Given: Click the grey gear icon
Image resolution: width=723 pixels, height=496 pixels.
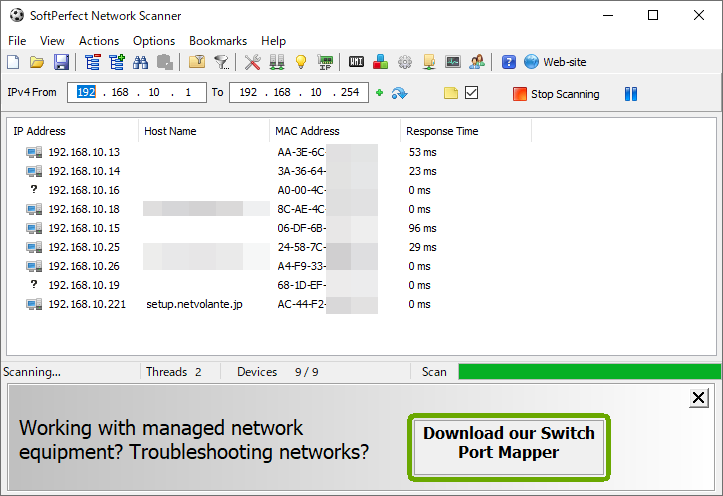Looking at the screenshot, I should point(405,62).
